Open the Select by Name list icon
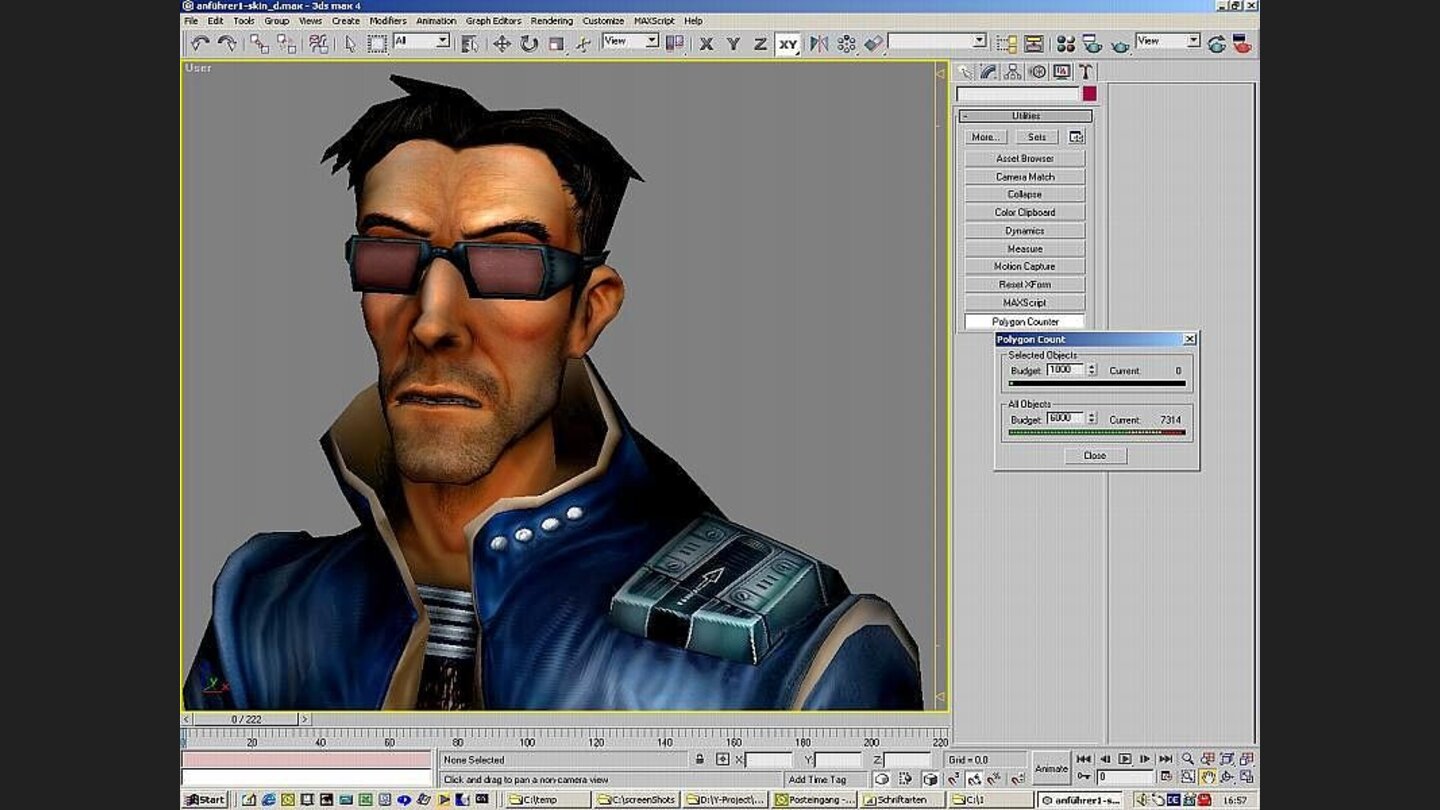This screenshot has height=810, width=1440. (x=469, y=43)
